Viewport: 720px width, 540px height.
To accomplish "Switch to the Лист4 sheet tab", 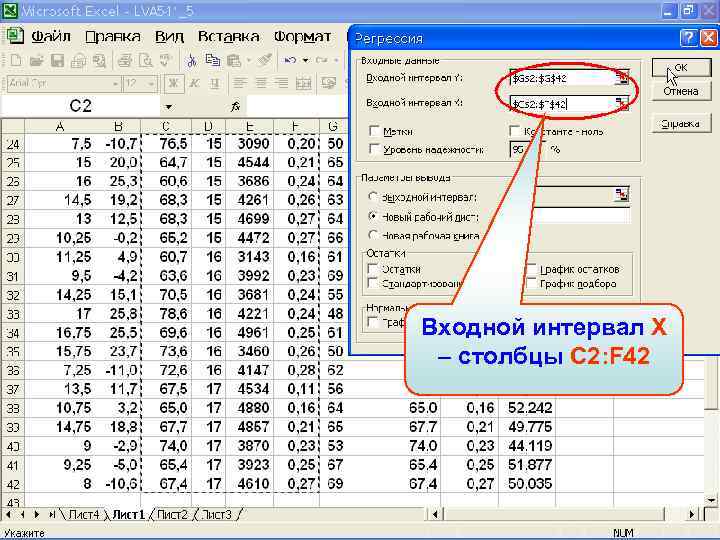I will pos(84,515).
